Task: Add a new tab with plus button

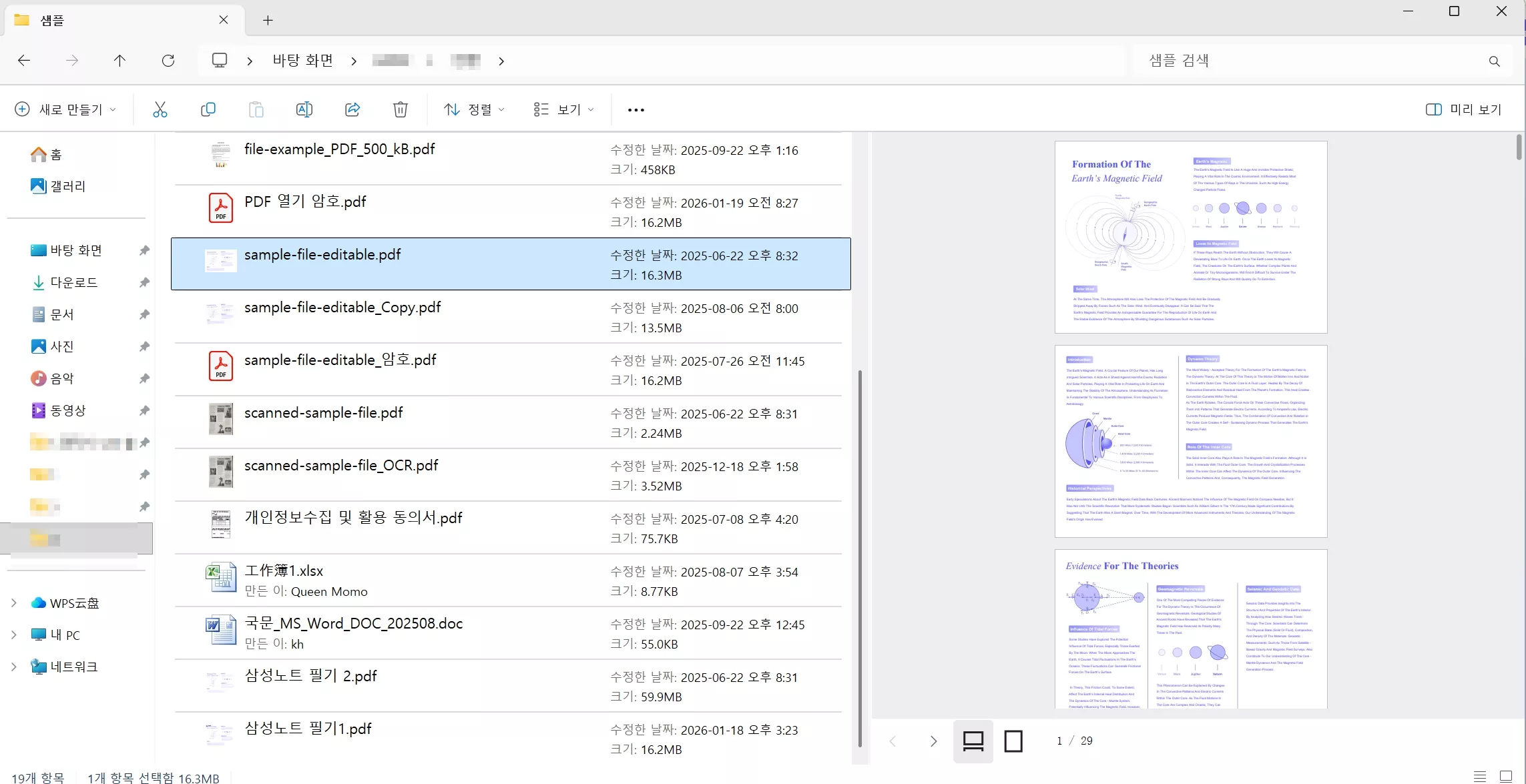Action: tap(268, 20)
